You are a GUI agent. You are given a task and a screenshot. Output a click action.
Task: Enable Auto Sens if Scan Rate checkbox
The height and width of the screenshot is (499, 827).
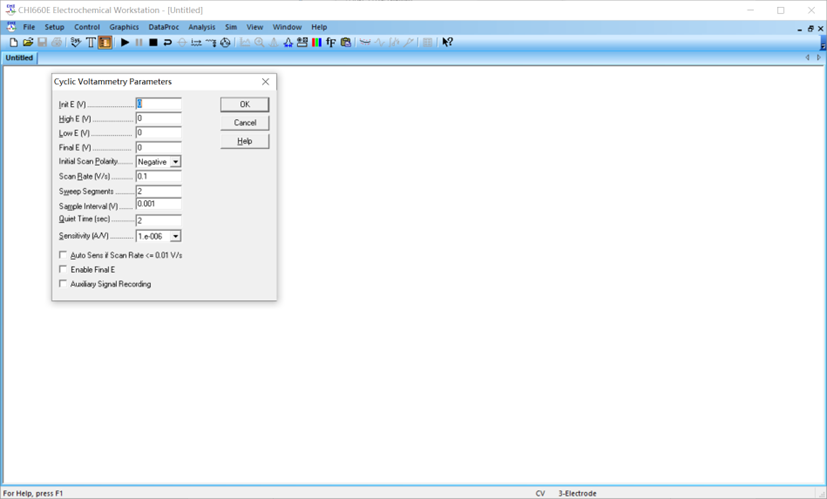coord(64,255)
